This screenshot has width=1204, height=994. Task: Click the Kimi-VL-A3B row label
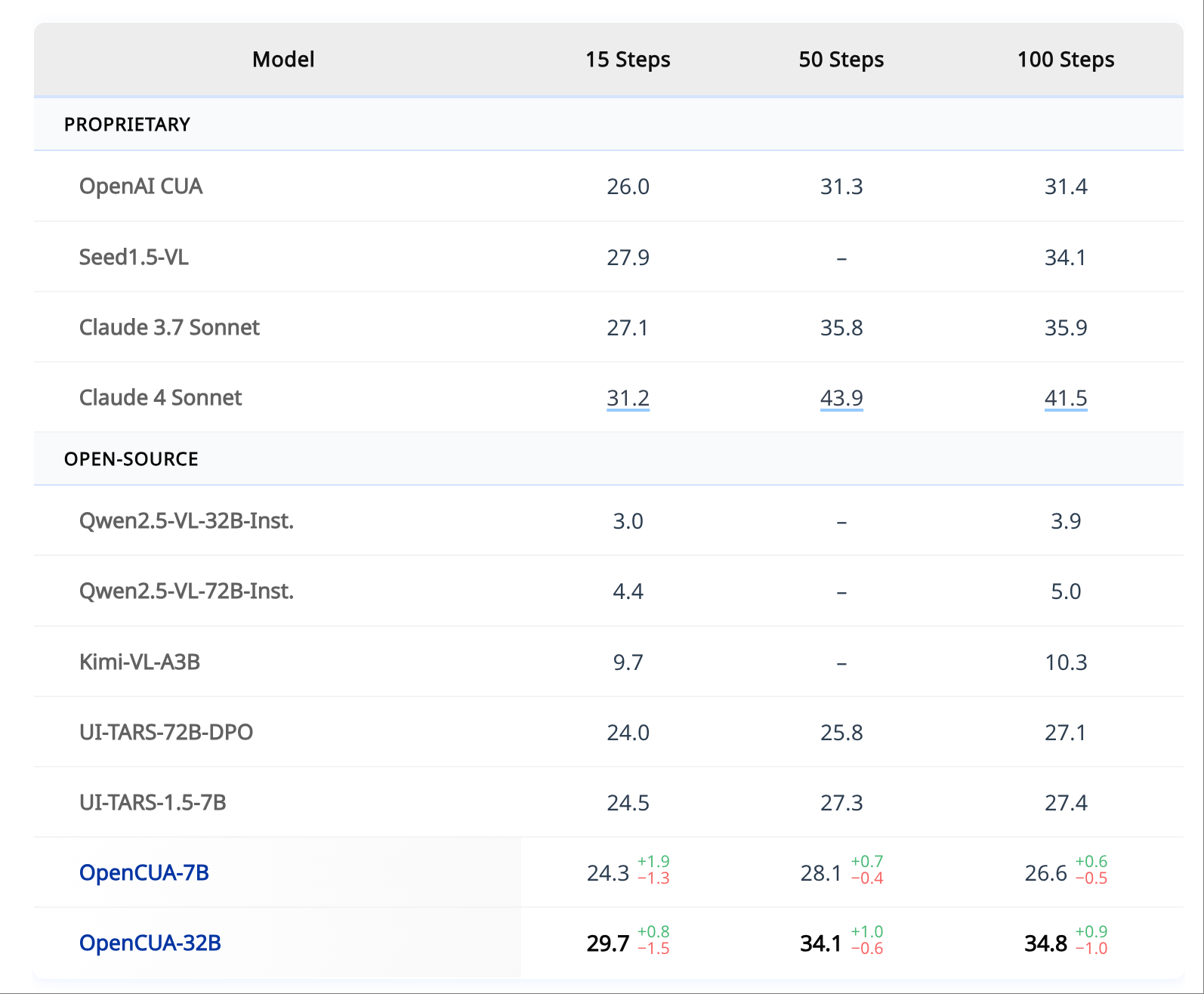[x=140, y=662]
